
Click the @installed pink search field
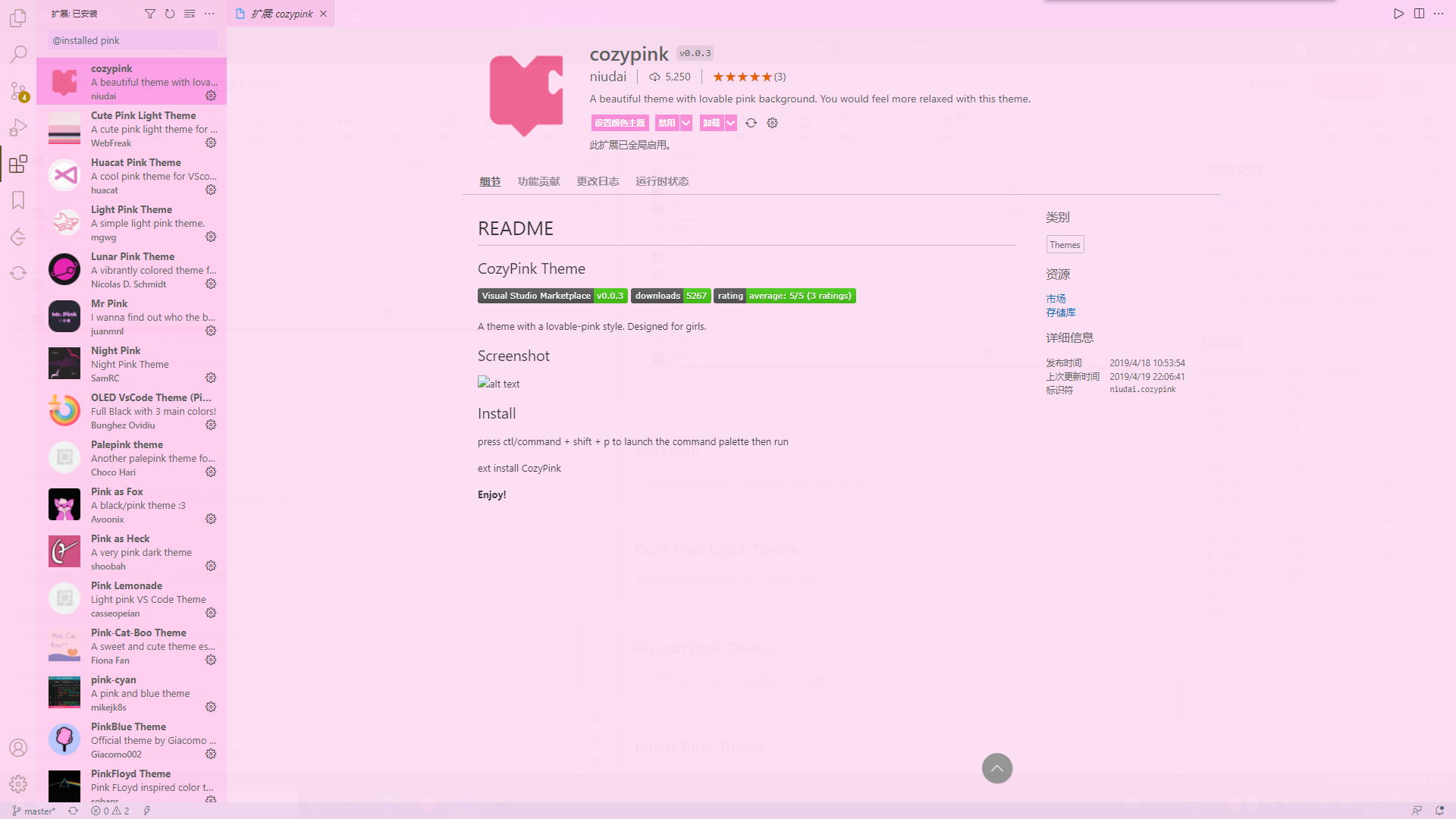pos(133,40)
